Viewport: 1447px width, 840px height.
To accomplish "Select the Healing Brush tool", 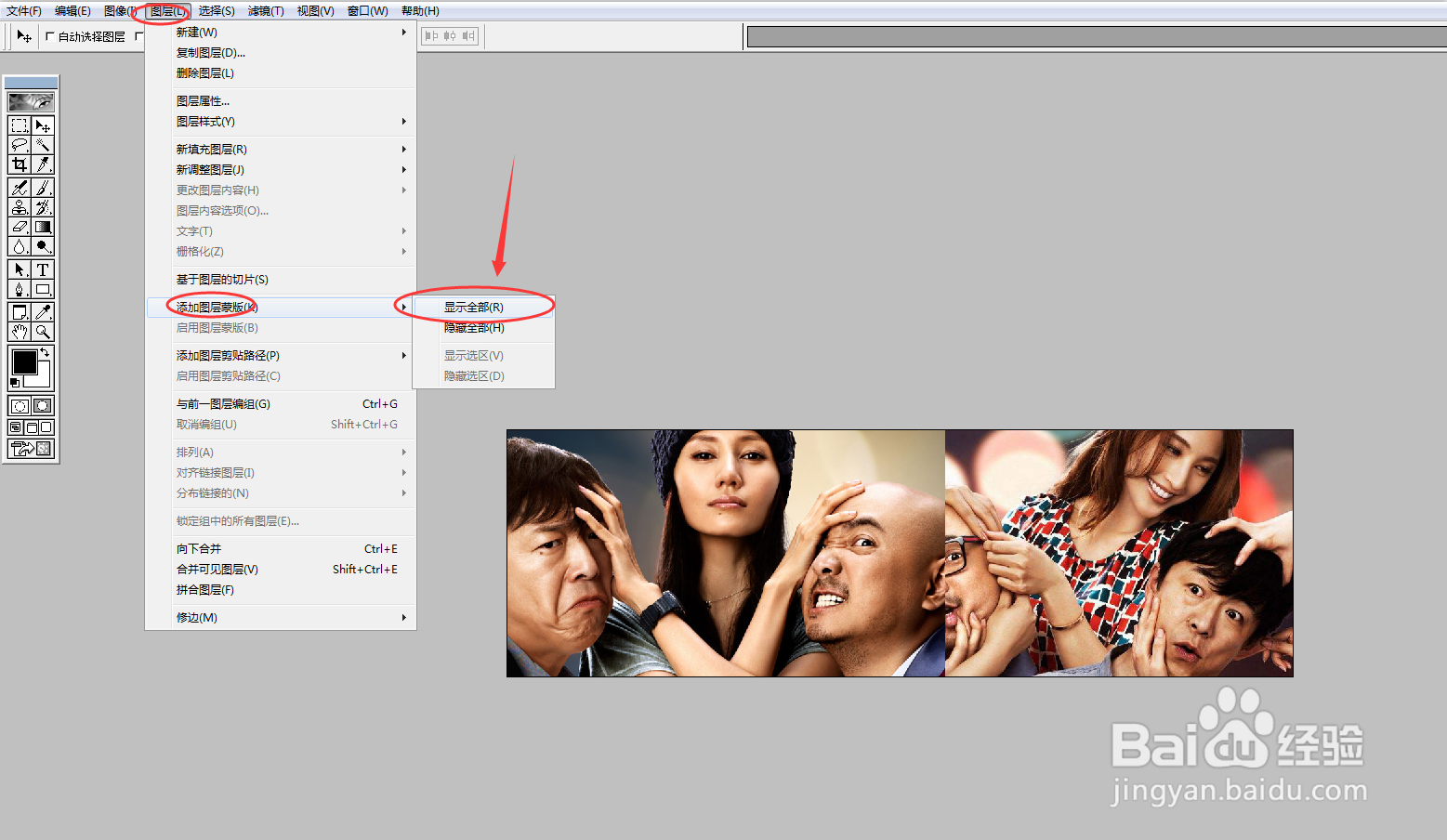I will [20, 188].
